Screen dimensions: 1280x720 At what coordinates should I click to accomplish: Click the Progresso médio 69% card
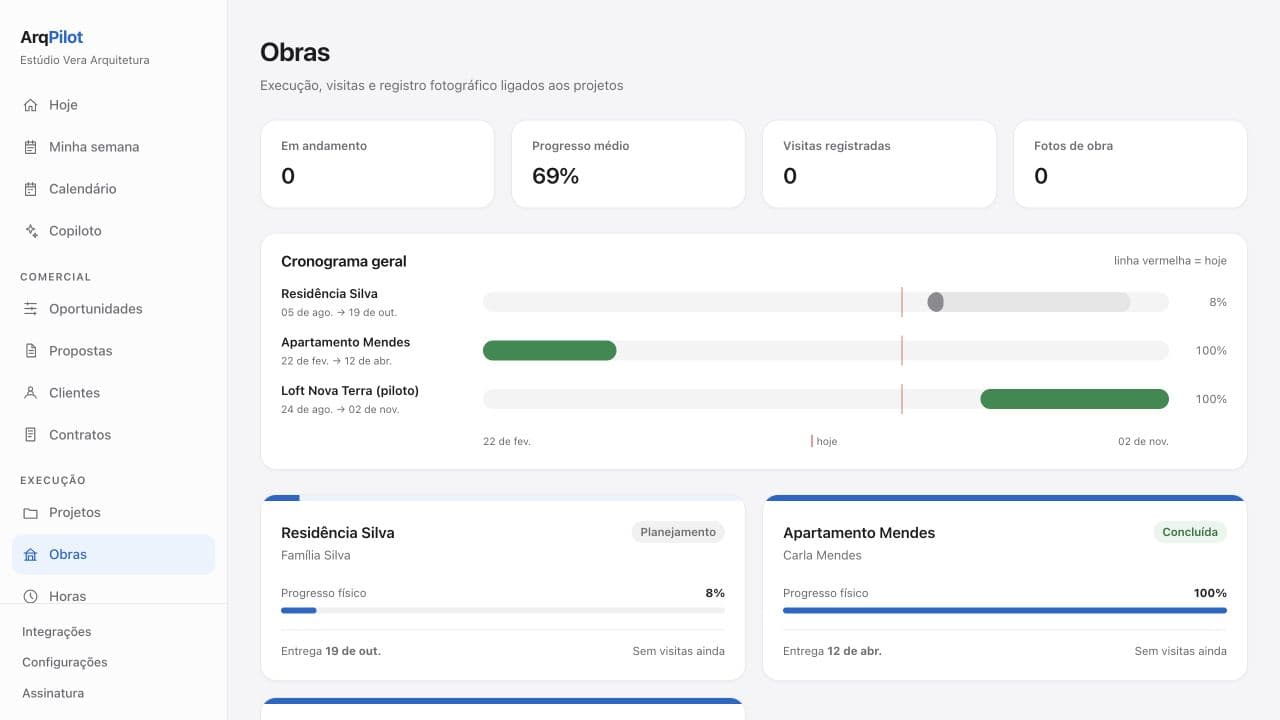click(x=628, y=164)
